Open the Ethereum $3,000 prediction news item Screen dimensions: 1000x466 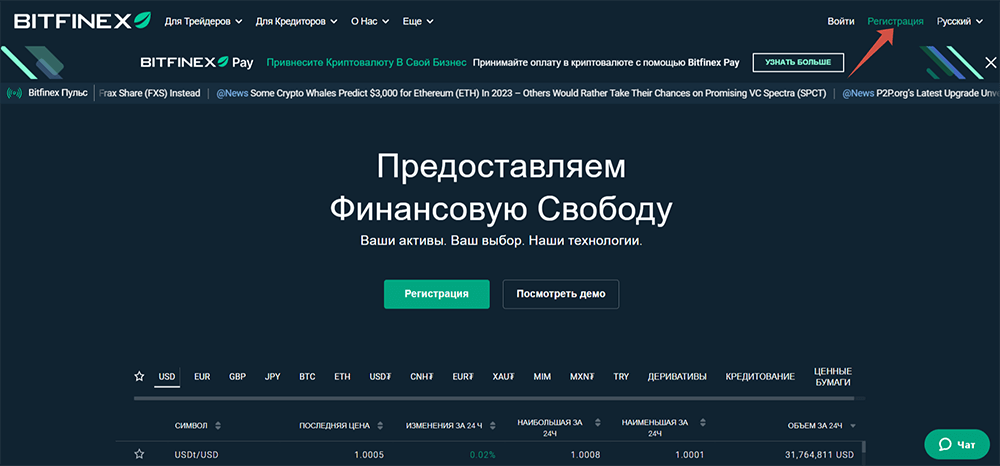[521, 94]
